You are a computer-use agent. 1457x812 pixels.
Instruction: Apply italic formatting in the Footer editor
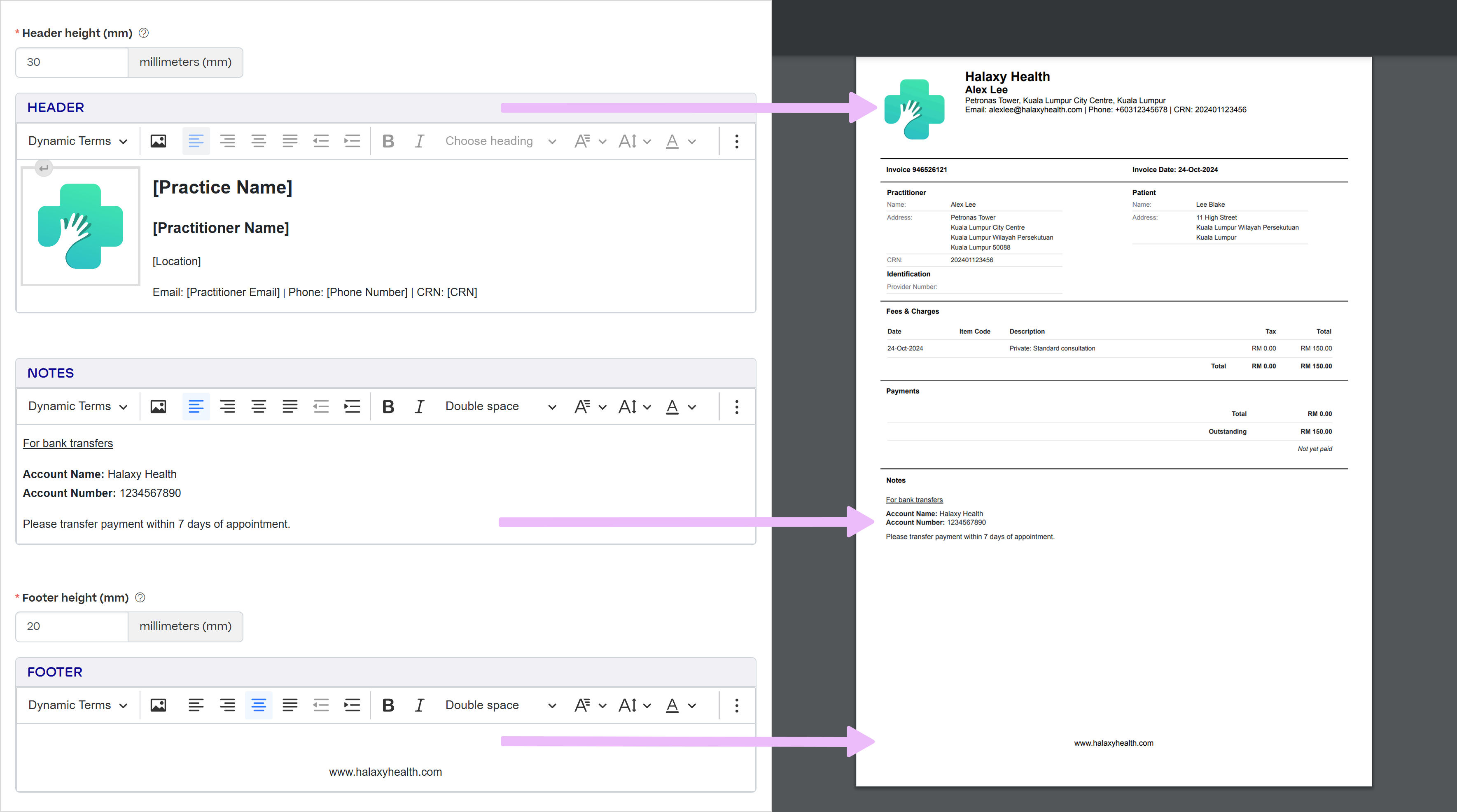coord(419,705)
